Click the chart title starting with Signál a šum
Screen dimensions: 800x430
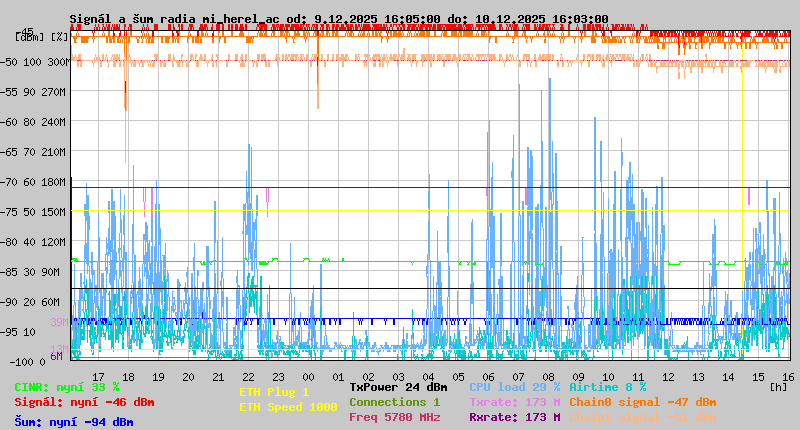[338, 18]
